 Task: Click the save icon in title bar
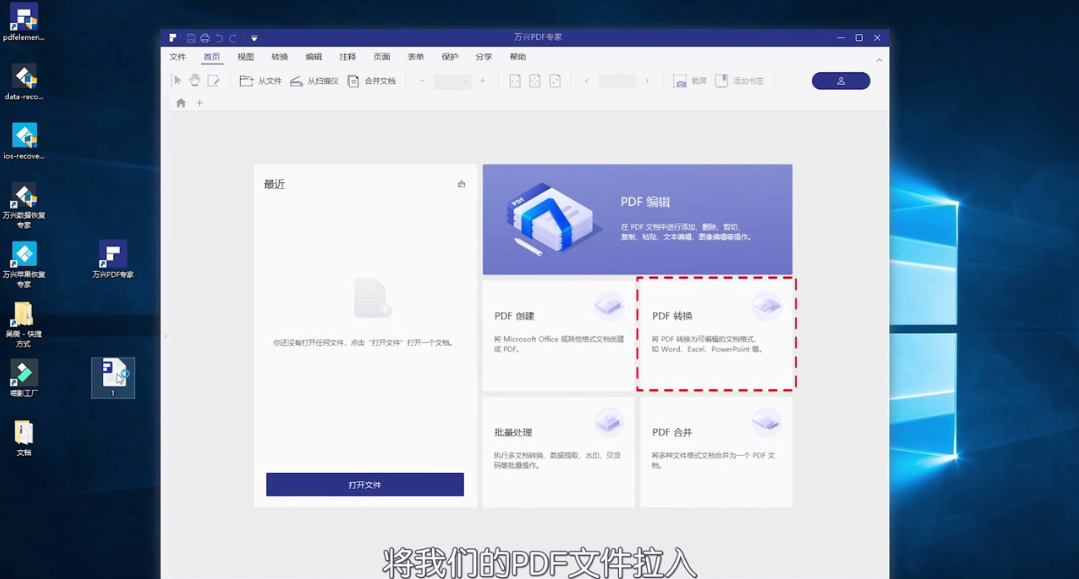tap(191, 38)
